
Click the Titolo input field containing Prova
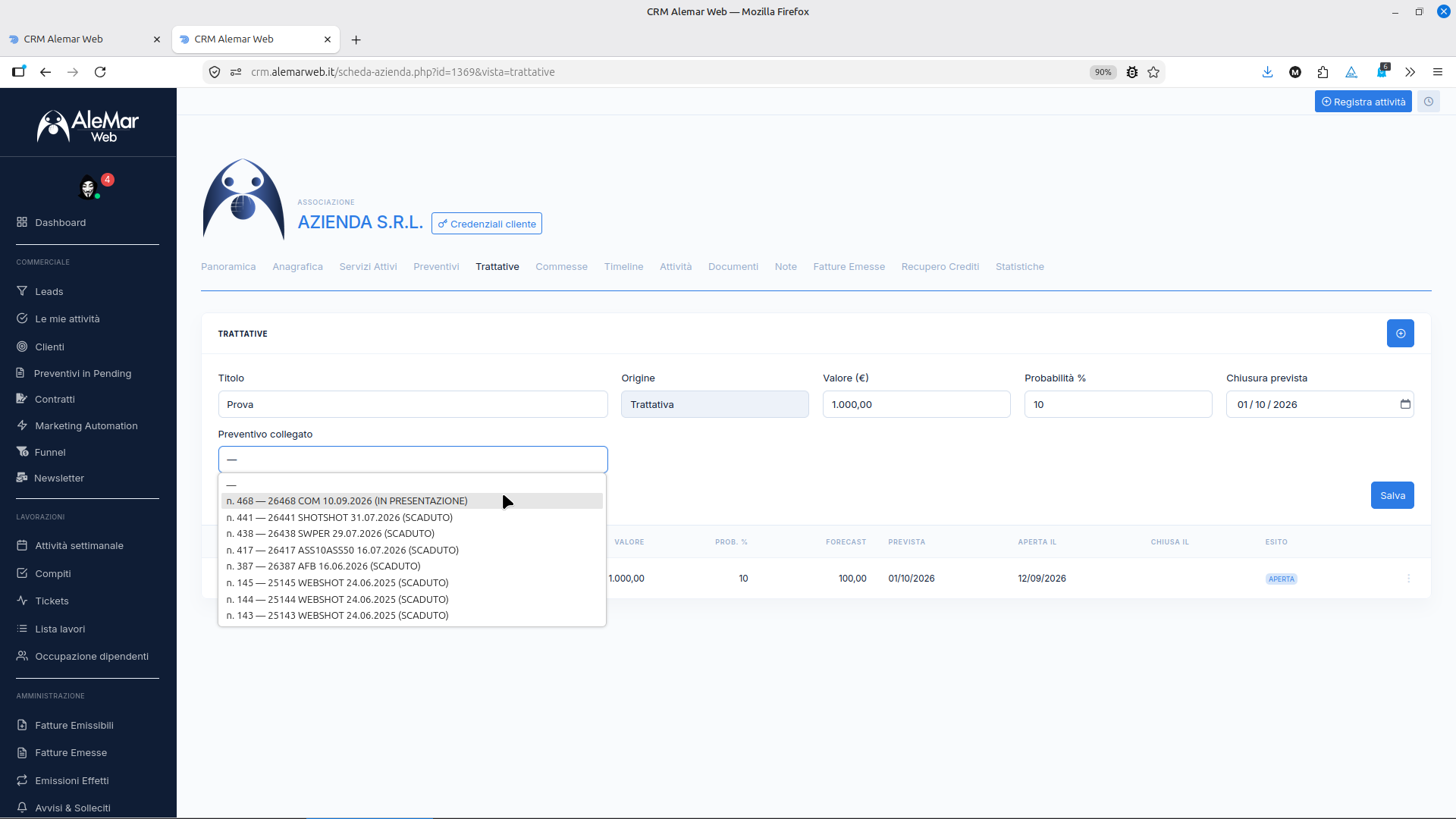point(413,404)
